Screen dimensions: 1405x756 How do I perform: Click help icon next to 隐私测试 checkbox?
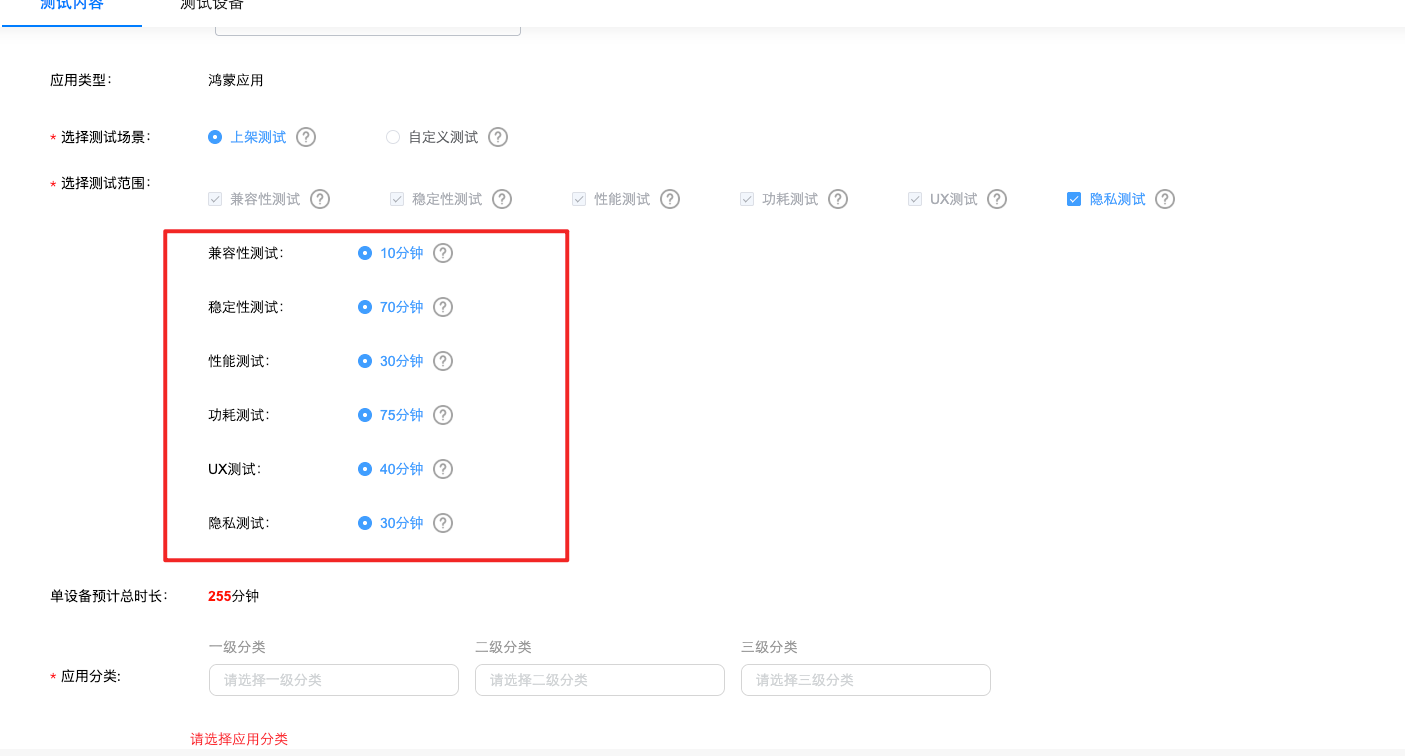[1165, 199]
